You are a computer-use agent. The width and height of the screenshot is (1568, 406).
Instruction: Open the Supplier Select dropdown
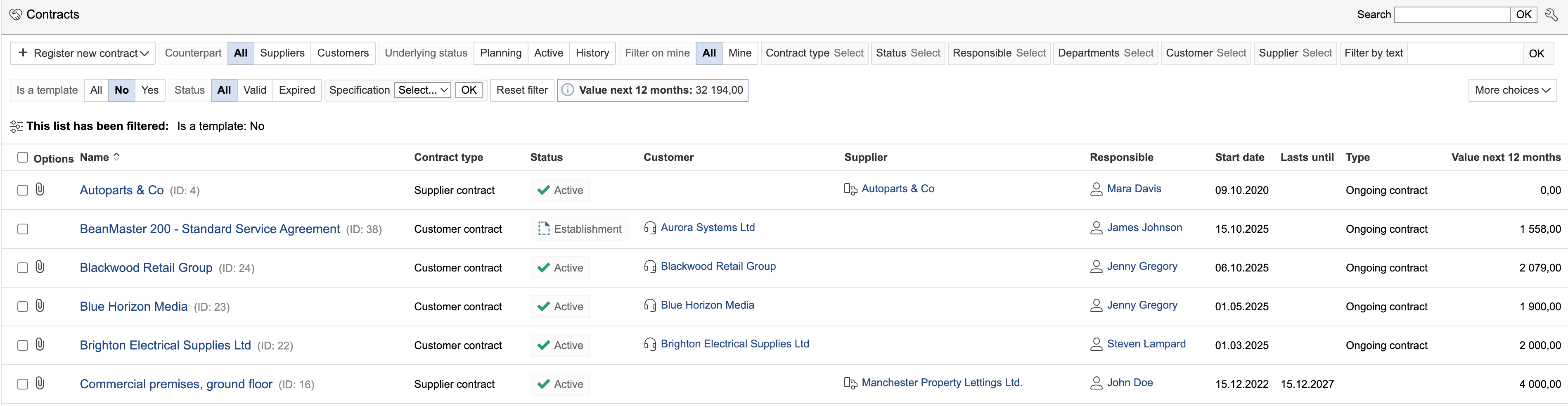[x=1295, y=53]
